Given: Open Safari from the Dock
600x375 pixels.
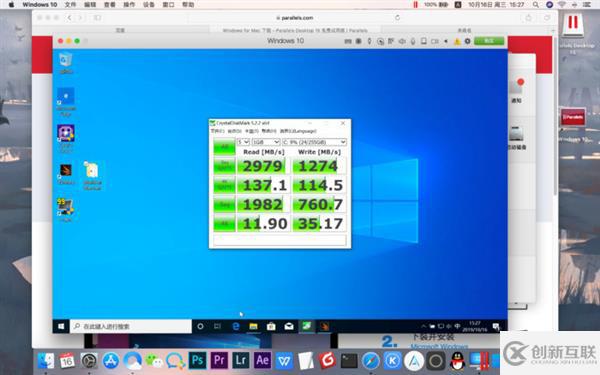Looking at the screenshot, I should 371,360.
